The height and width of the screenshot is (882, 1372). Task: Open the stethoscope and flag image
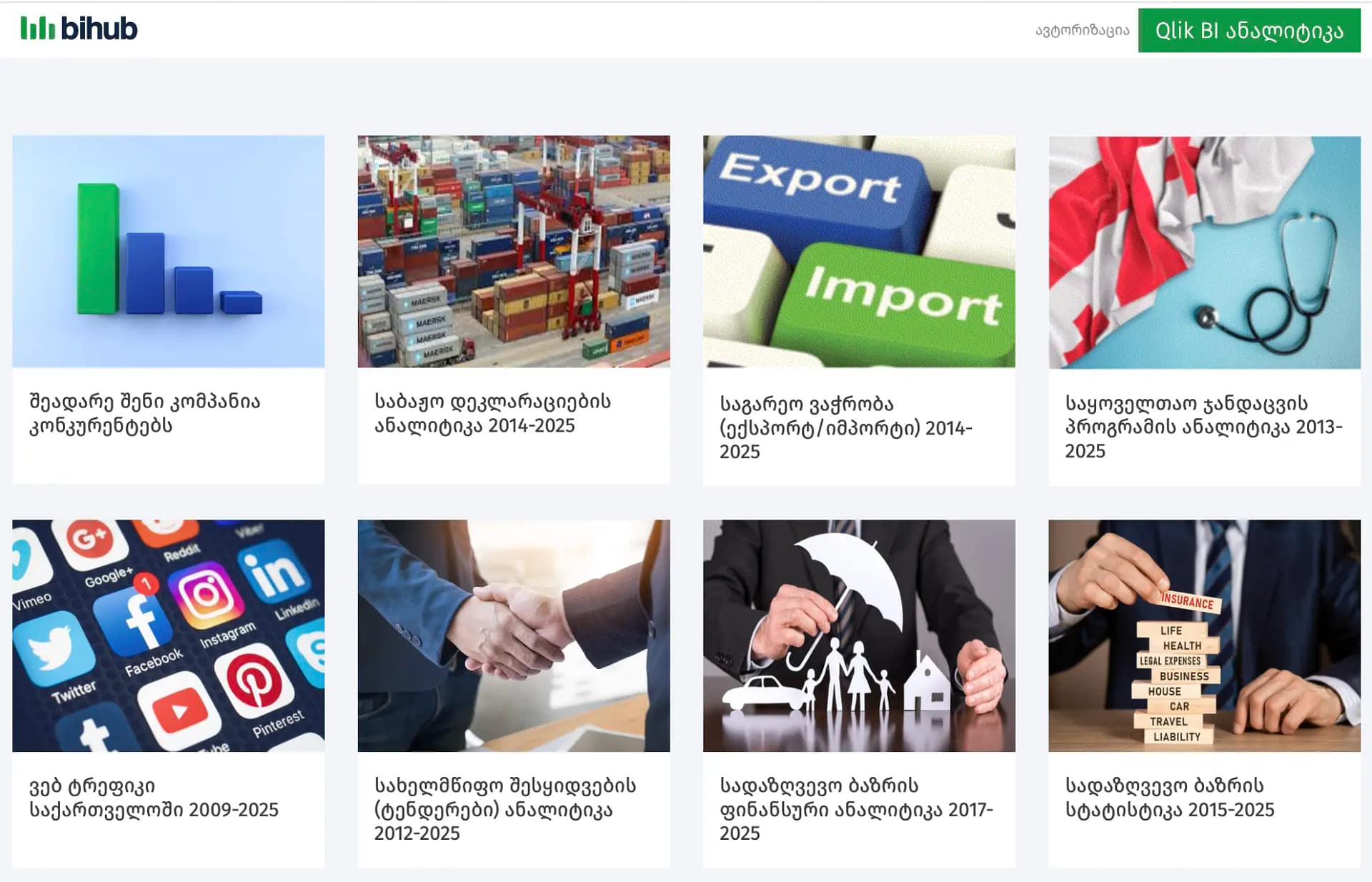(1205, 252)
